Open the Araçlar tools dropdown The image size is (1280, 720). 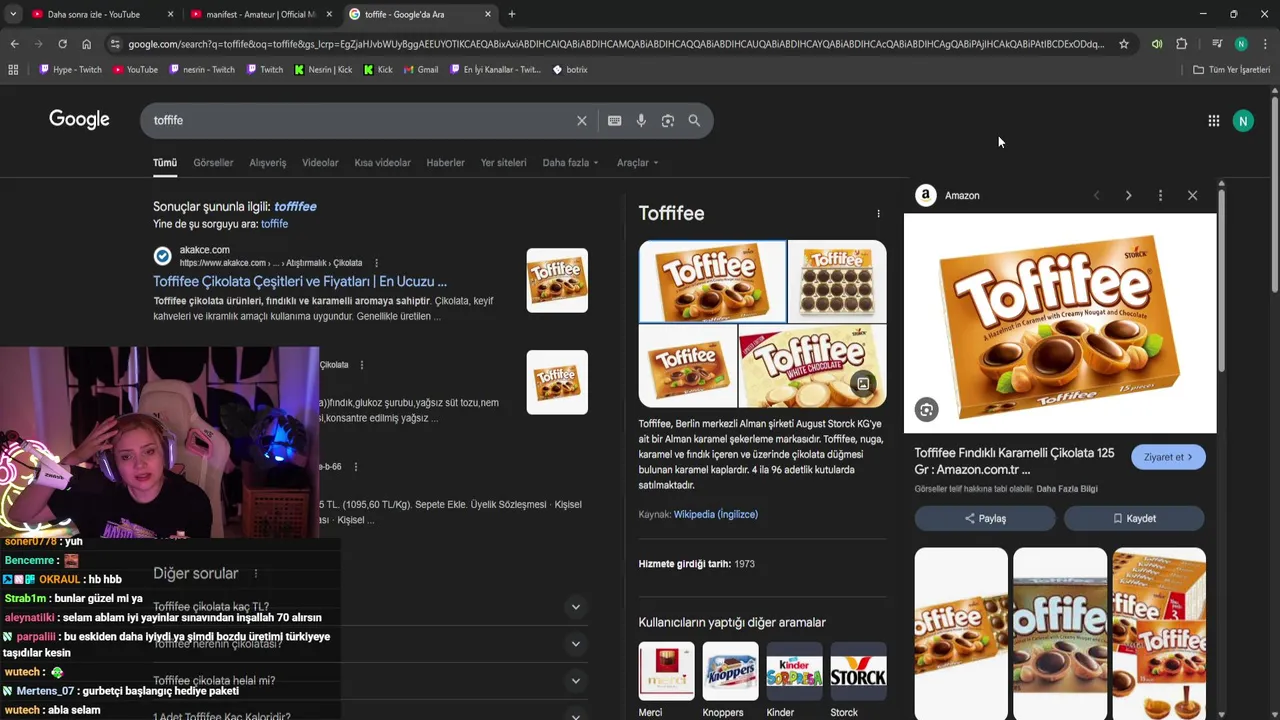point(637,163)
